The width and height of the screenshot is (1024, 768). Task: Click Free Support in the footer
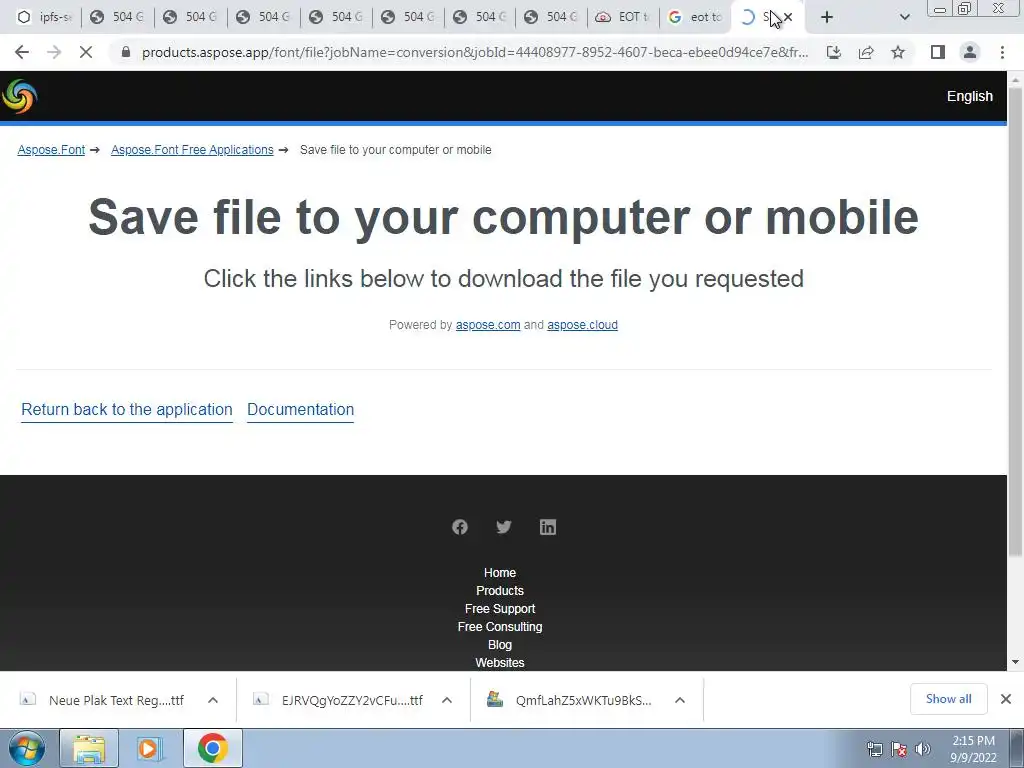pos(500,609)
